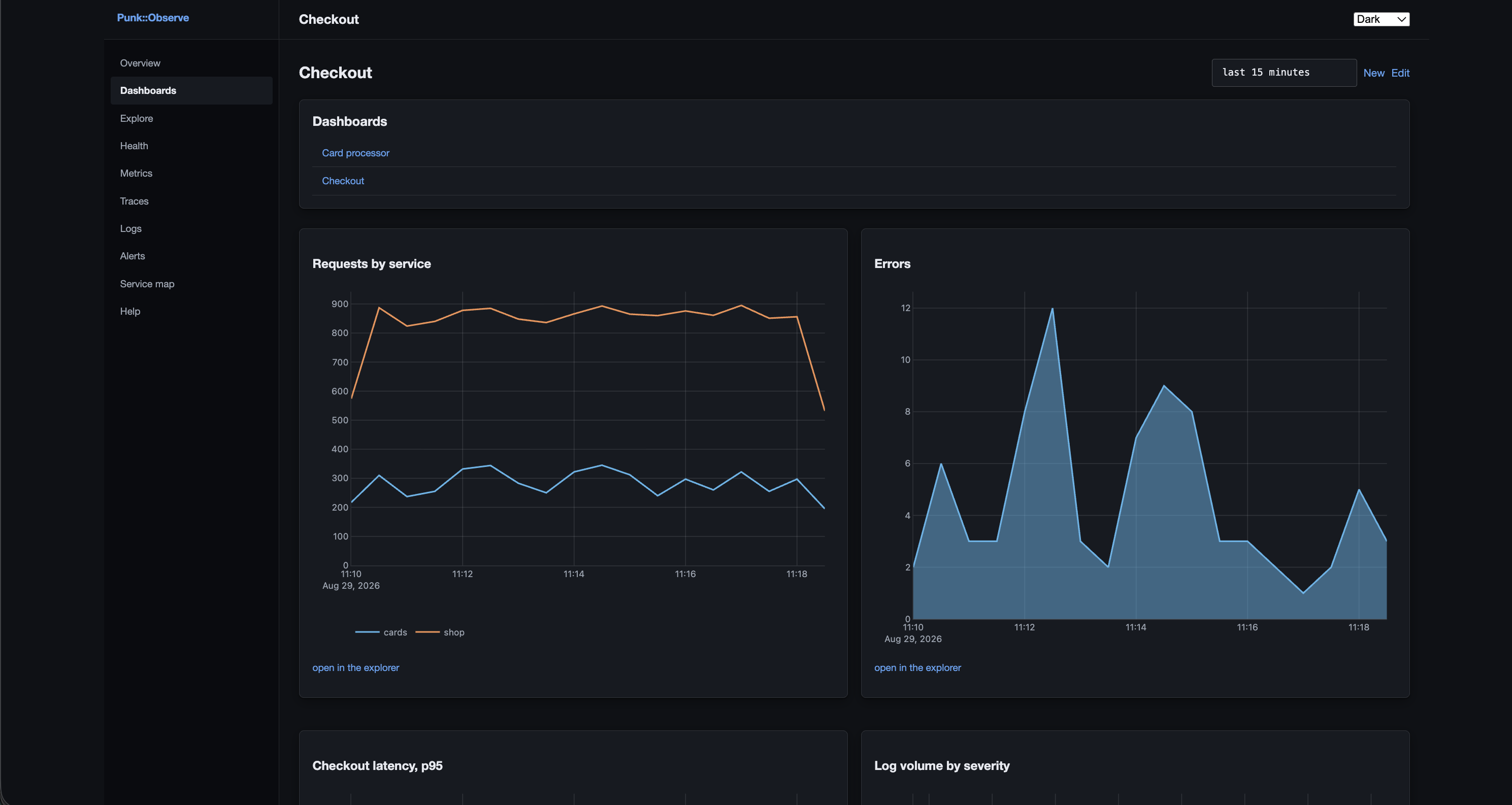Click the Edit dashboard link
The image size is (1512, 805).
pyautogui.click(x=1400, y=73)
